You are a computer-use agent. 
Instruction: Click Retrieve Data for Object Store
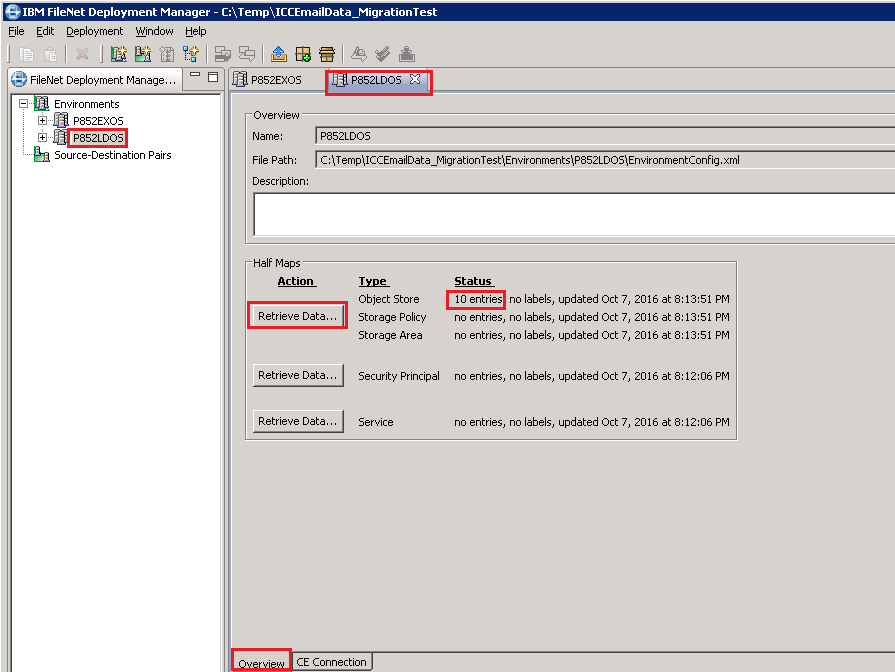pos(297,315)
